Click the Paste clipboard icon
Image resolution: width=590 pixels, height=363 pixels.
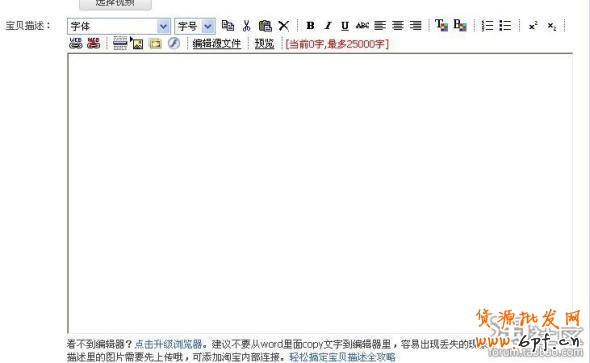pos(265,26)
